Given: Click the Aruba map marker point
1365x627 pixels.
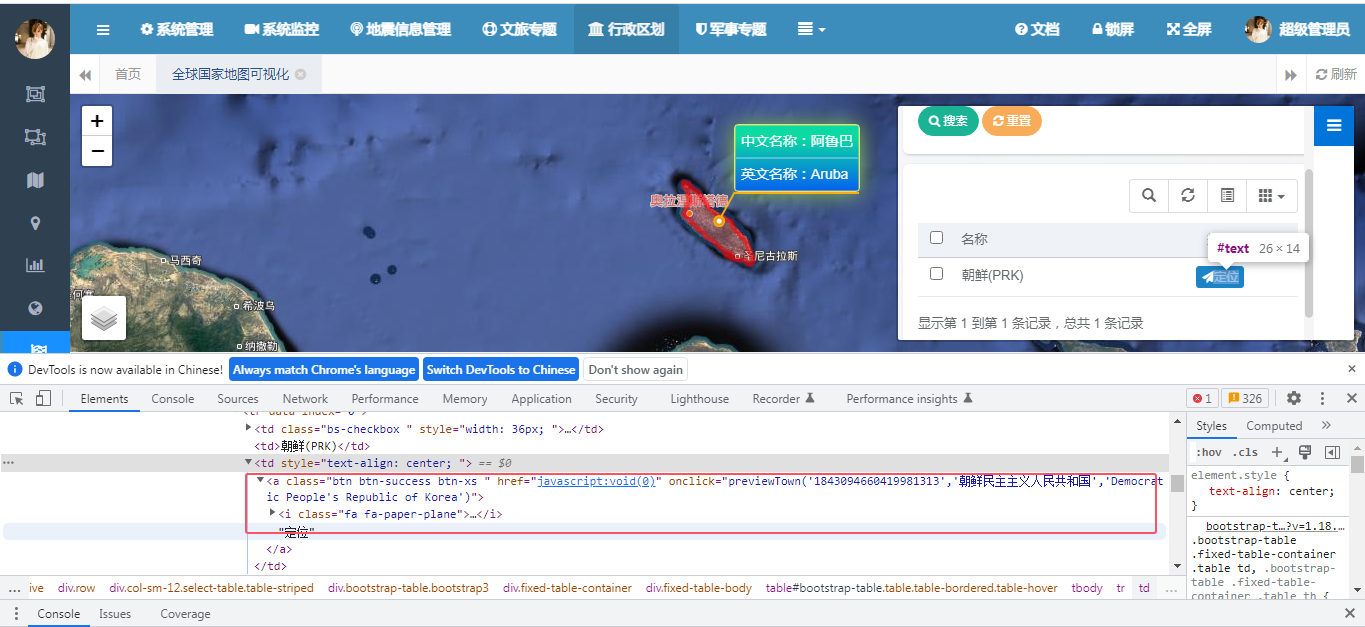Looking at the screenshot, I should [719, 221].
